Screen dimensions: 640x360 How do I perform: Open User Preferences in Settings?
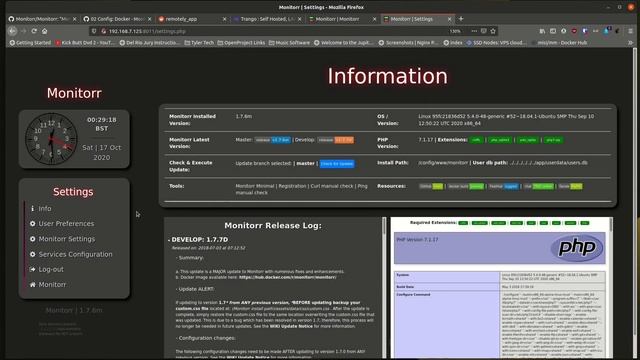[62, 224]
